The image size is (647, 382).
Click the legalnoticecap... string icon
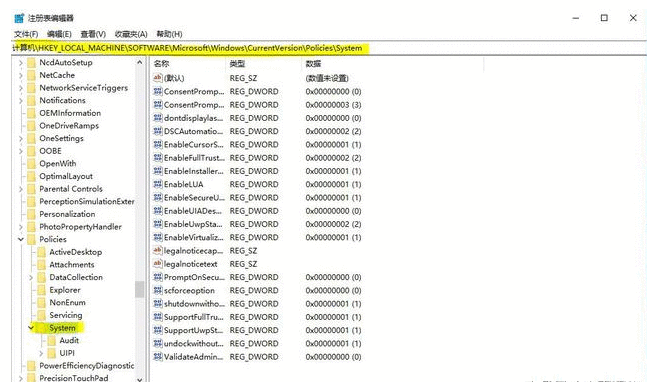(x=157, y=250)
